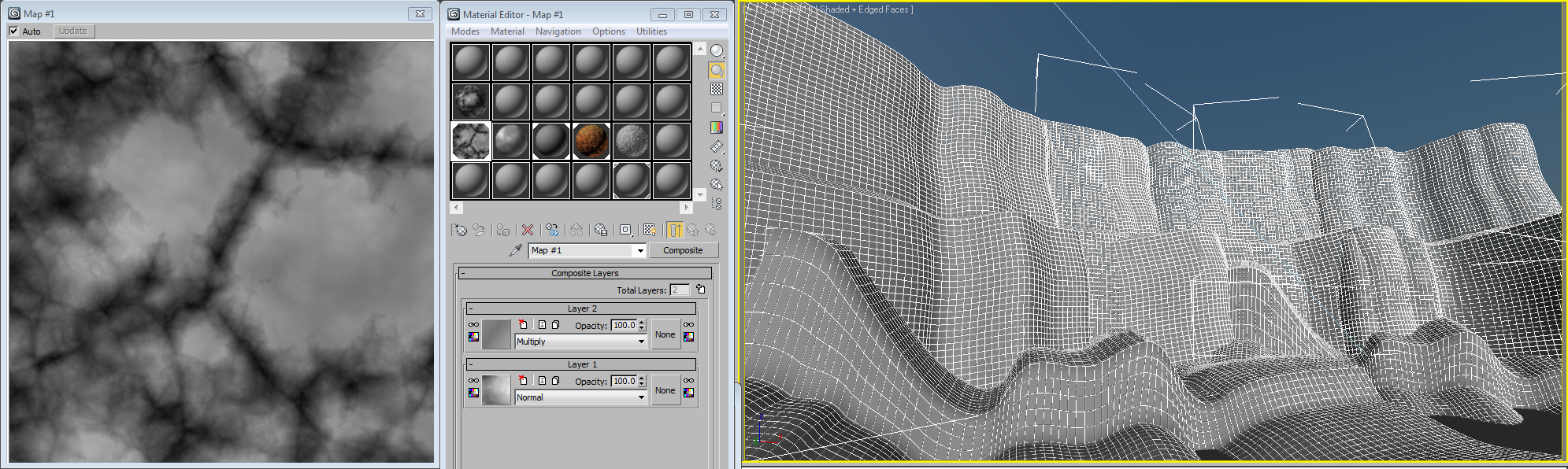Click the Get Material icon
This screenshot has width=1568, height=469.
click(x=461, y=230)
